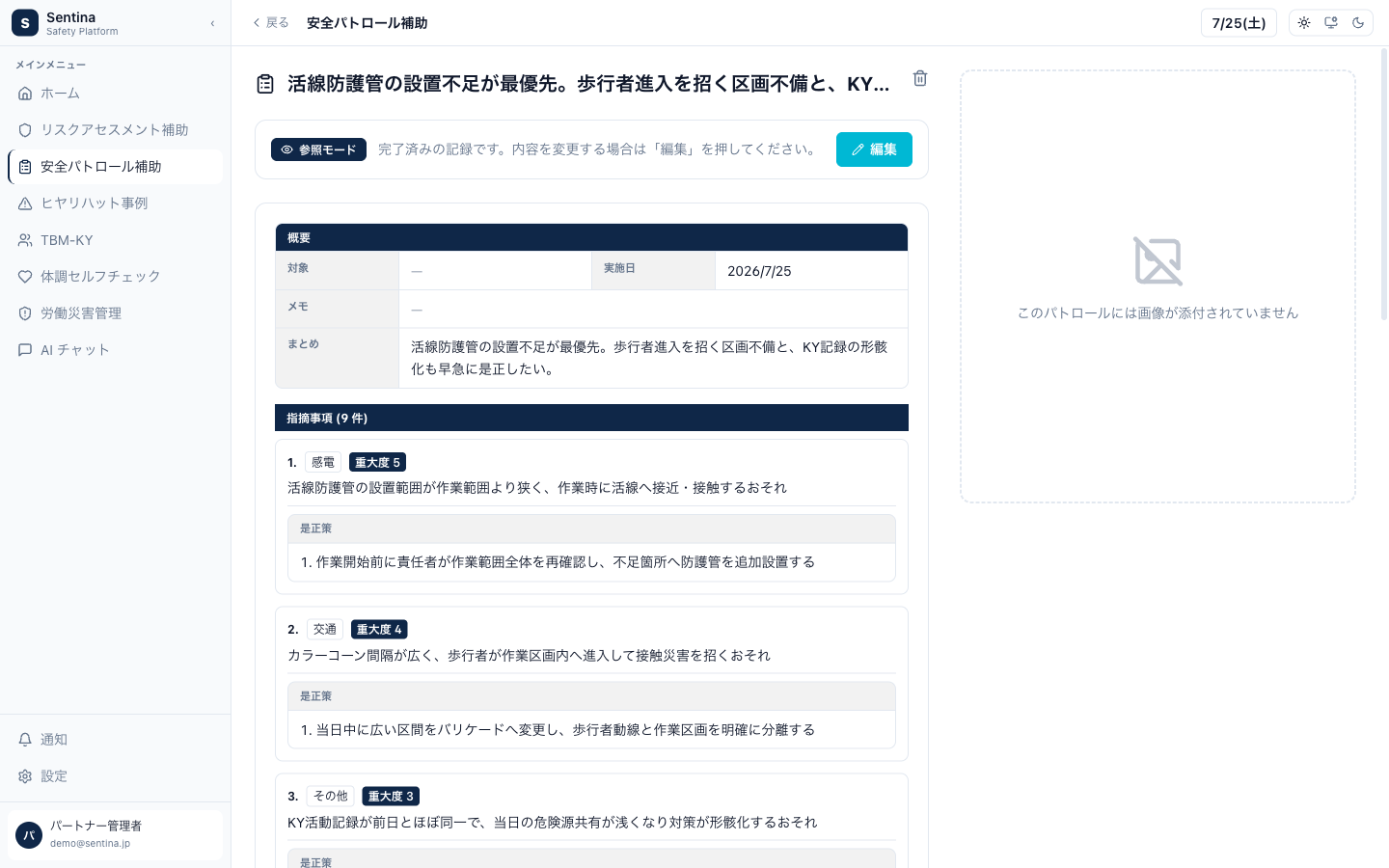1389x868 pixels.
Task: Select 安全パトロール補助 in the sidebar
Action: pyautogui.click(x=115, y=167)
